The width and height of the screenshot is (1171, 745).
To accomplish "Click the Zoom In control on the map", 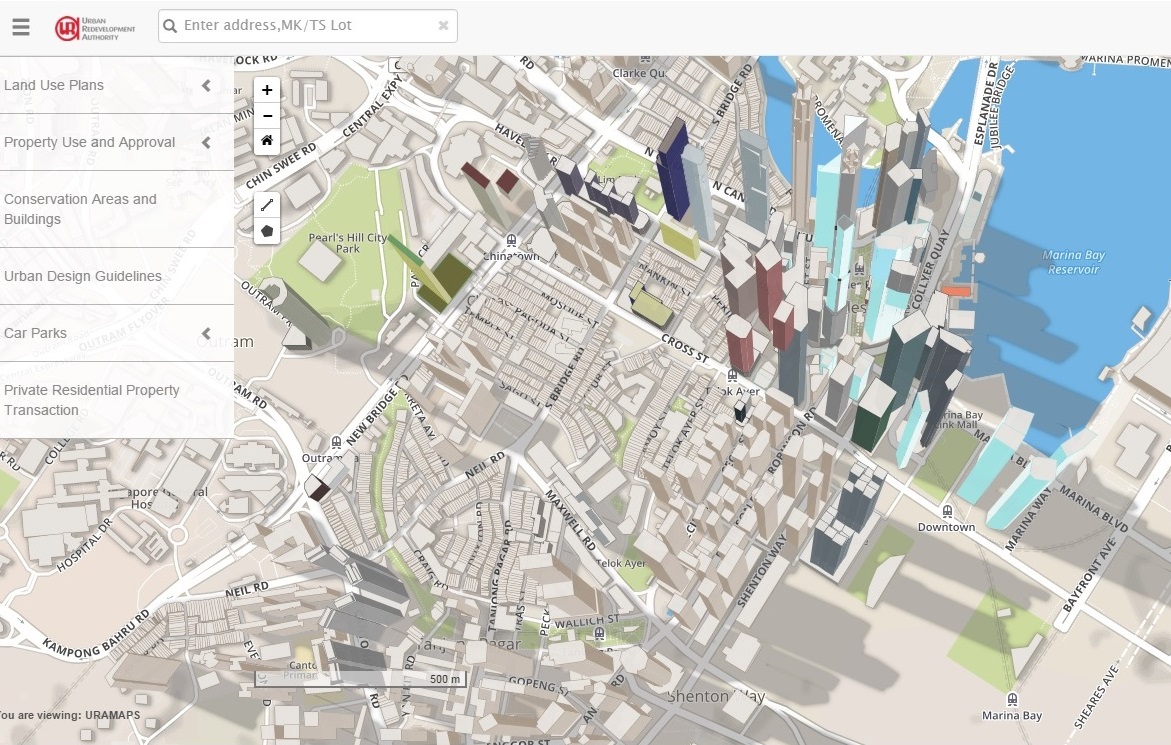I will 266,90.
